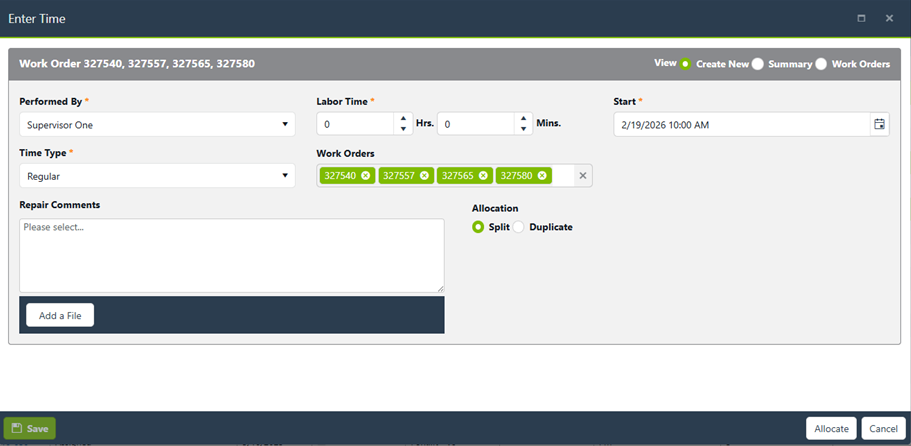Select the Work Orders view option
Viewport: 911px width, 446px height.
tap(821, 64)
